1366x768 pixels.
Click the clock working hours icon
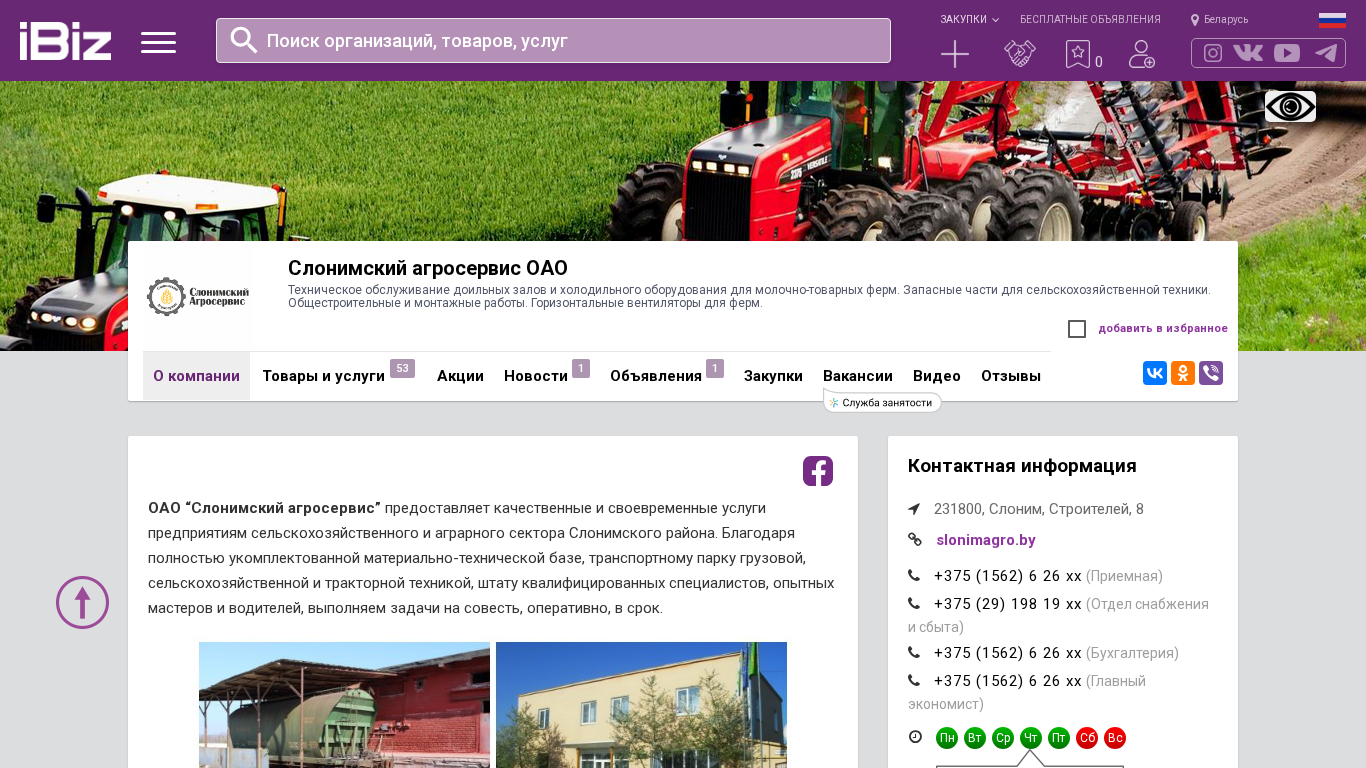(x=915, y=737)
